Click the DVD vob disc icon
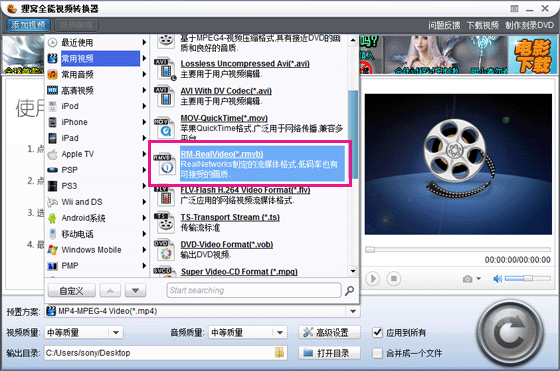The height and width of the screenshot is (371, 560). point(164,250)
